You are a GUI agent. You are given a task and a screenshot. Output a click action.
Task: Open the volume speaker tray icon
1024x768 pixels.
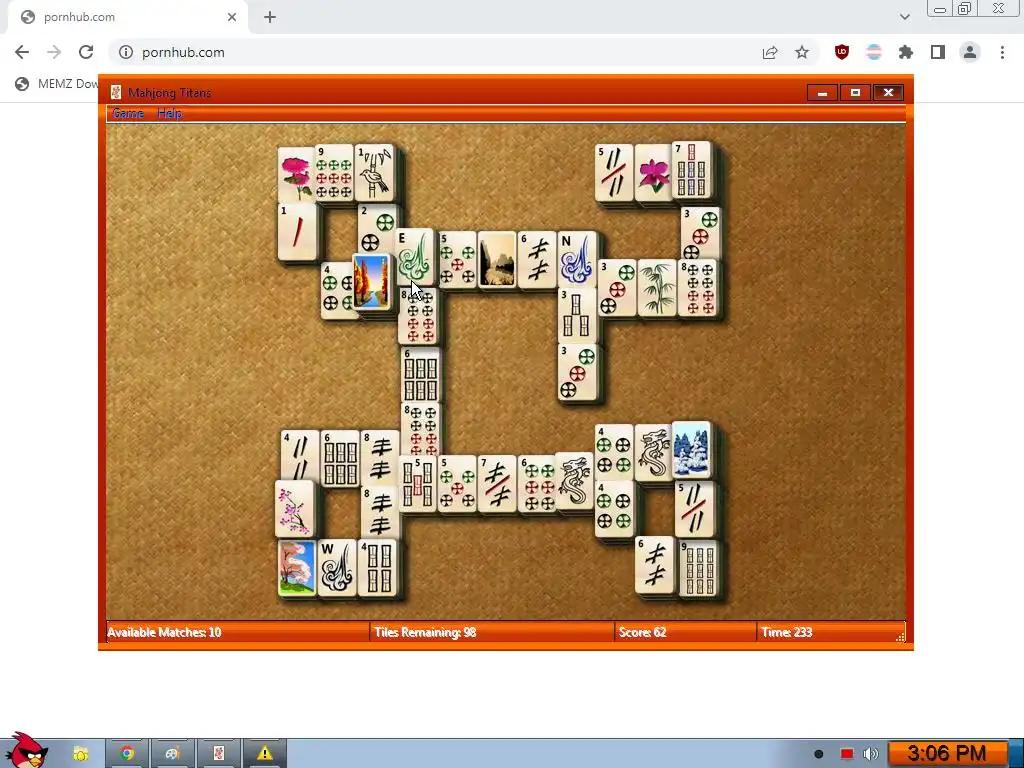[x=871, y=754]
